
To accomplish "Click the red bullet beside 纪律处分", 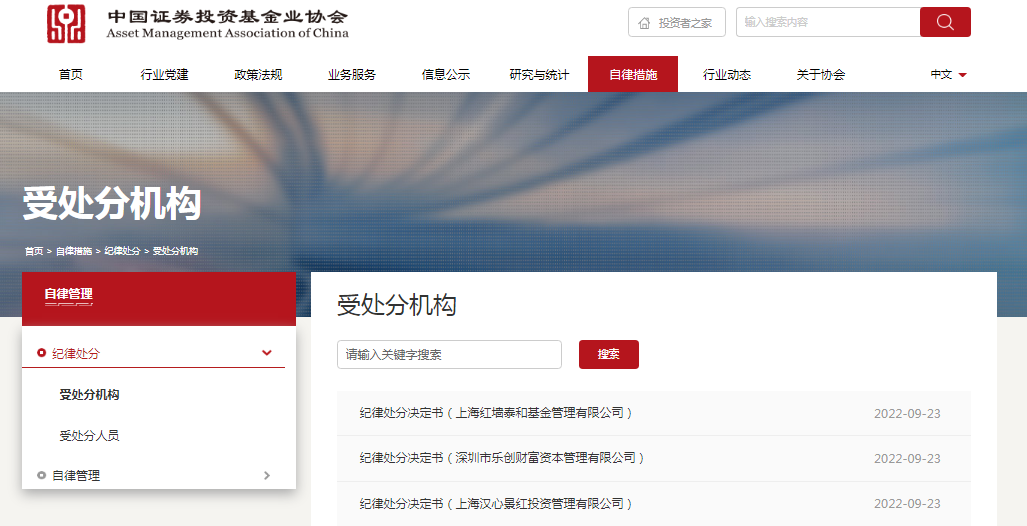I will pyautogui.click(x=41, y=353).
